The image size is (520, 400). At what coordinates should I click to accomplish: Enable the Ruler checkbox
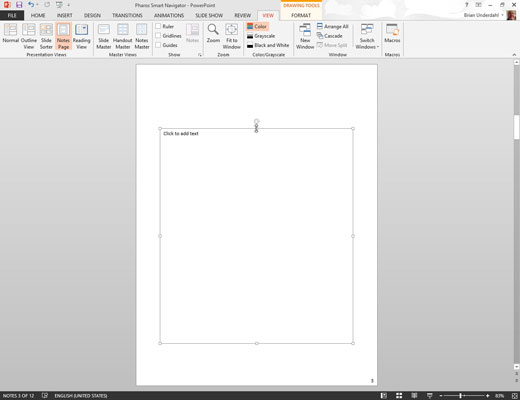point(158,26)
